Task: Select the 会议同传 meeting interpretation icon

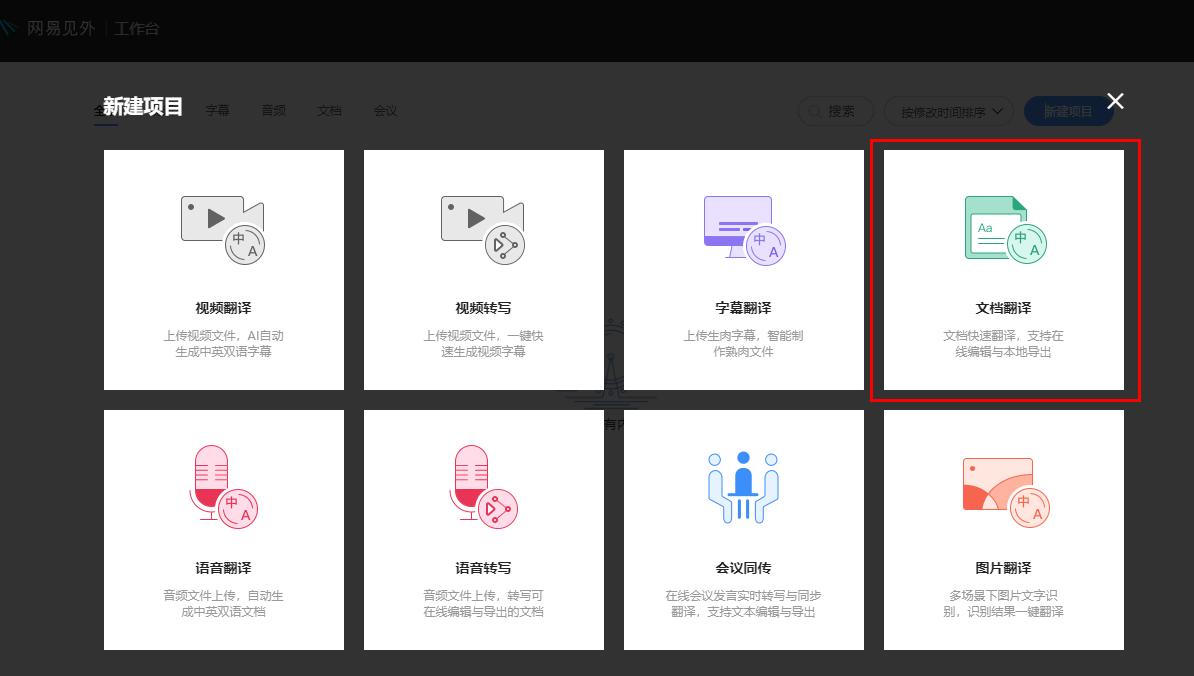Action: (x=743, y=487)
